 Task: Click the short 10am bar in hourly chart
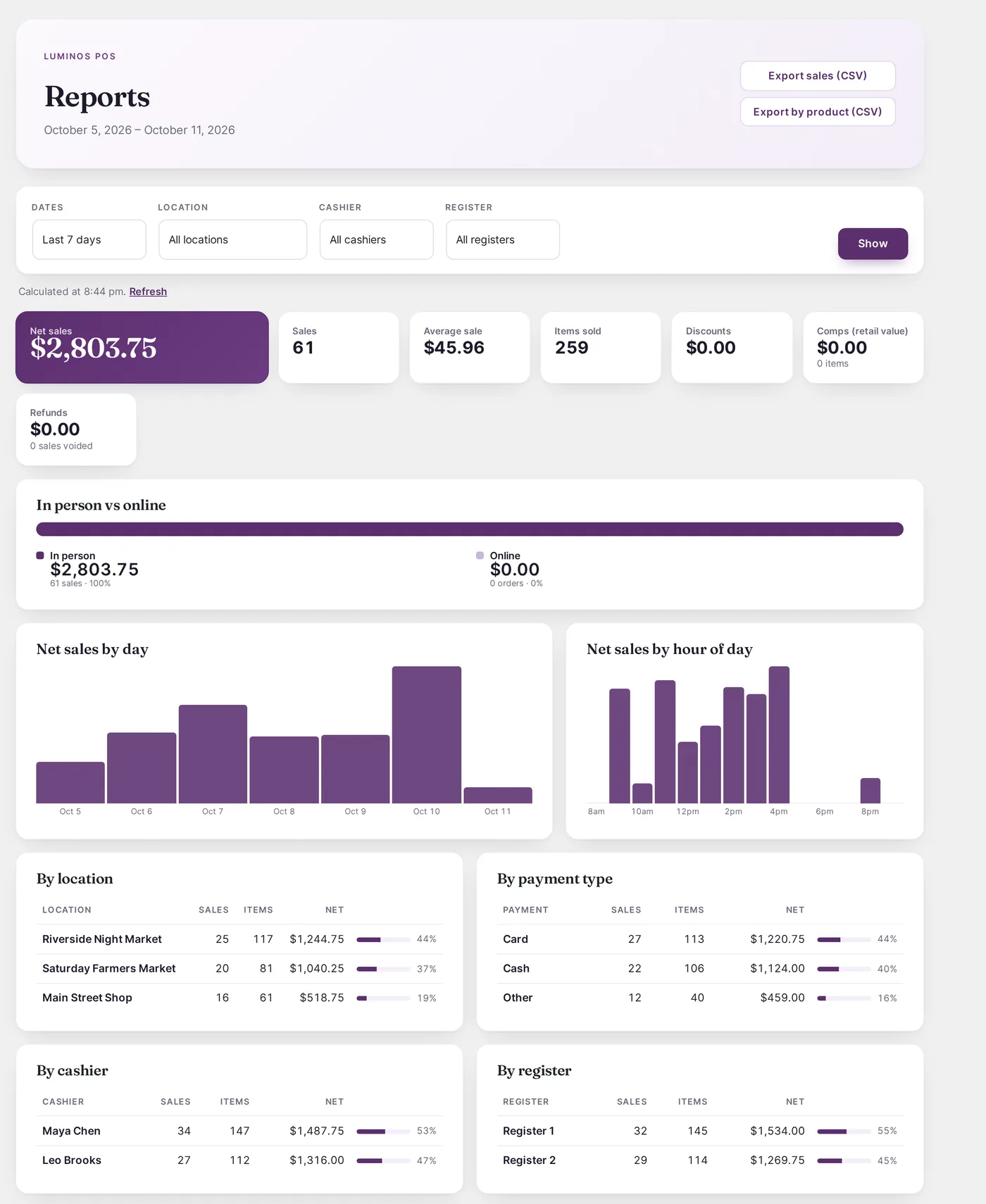[x=642, y=794]
